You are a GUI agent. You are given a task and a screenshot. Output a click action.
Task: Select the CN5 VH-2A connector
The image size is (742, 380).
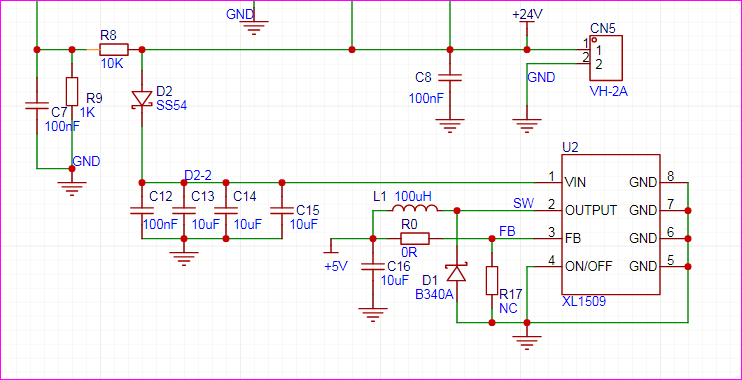tap(606, 58)
